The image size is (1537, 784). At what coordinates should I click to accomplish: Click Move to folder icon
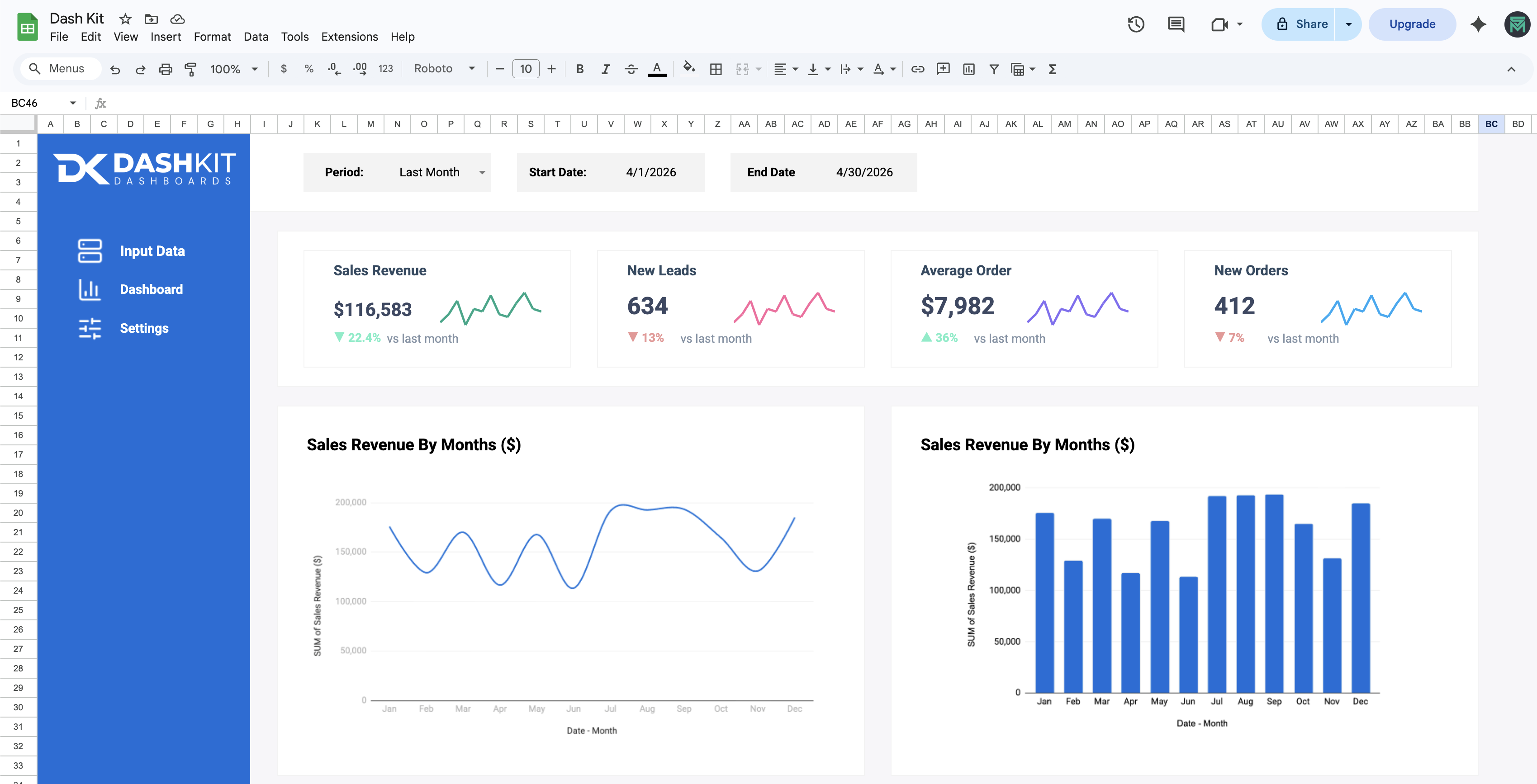coord(152,19)
